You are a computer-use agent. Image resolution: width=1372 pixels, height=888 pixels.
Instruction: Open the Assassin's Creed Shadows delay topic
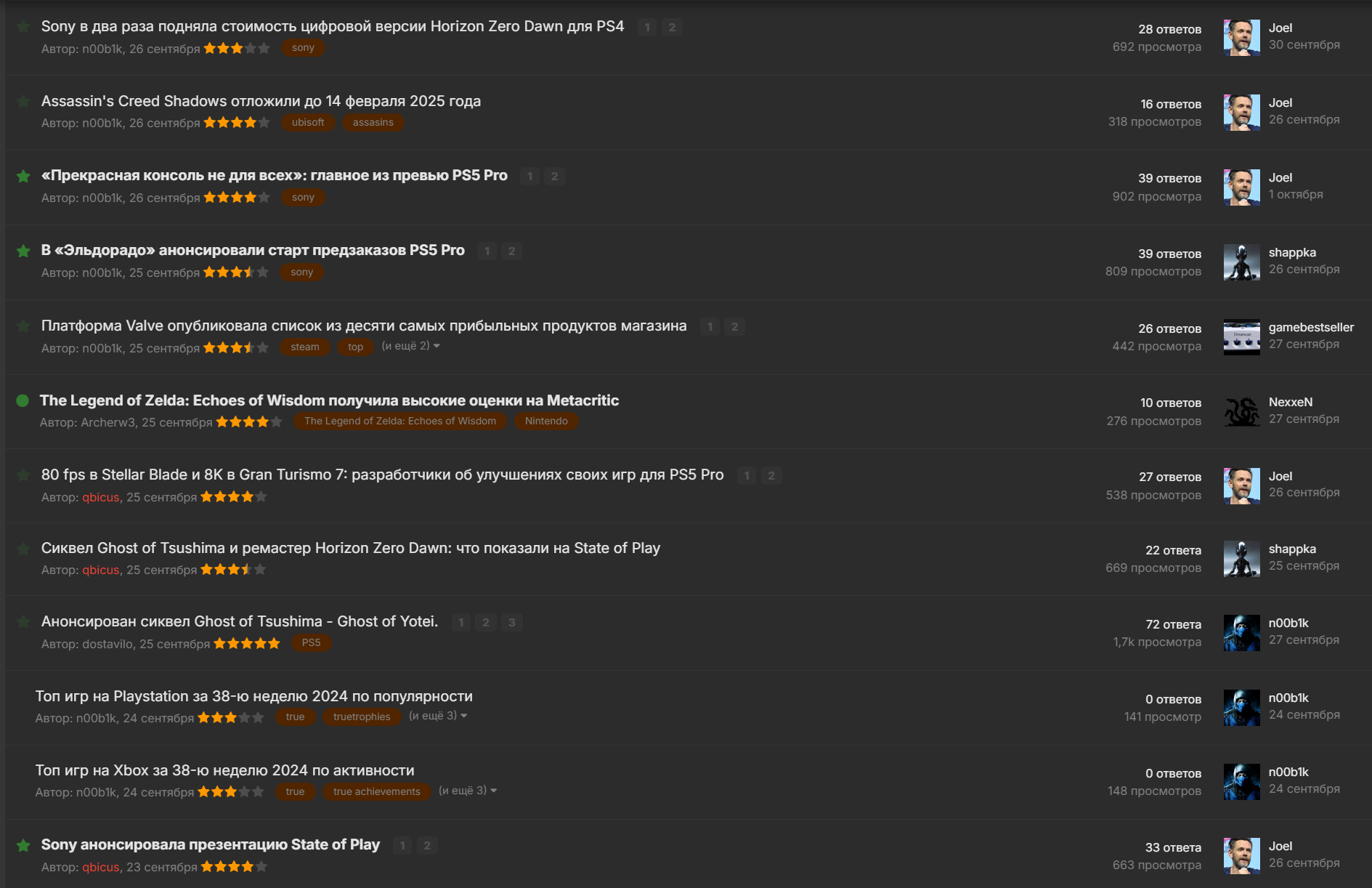coord(261,101)
